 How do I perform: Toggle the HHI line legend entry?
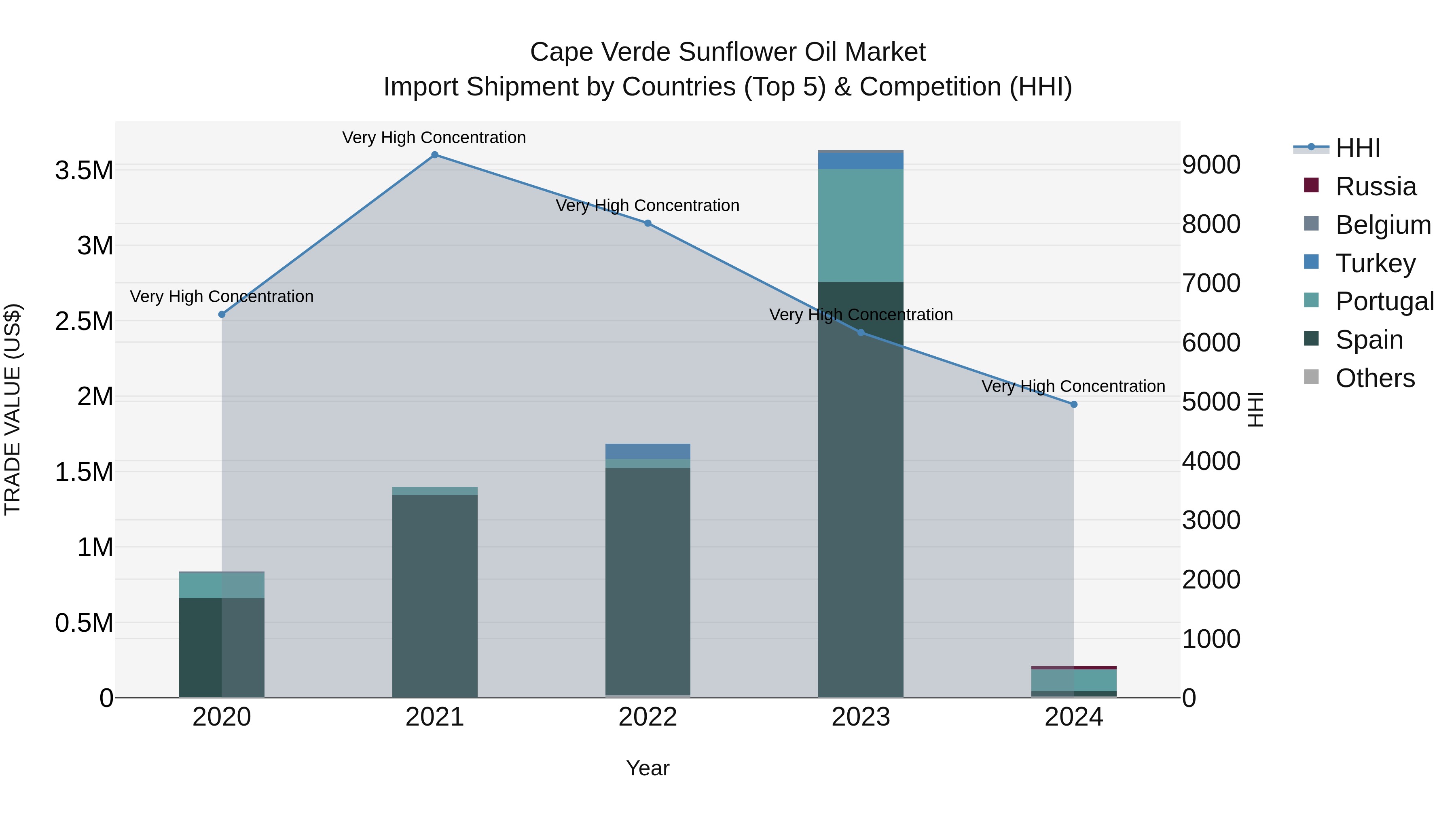1337,148
